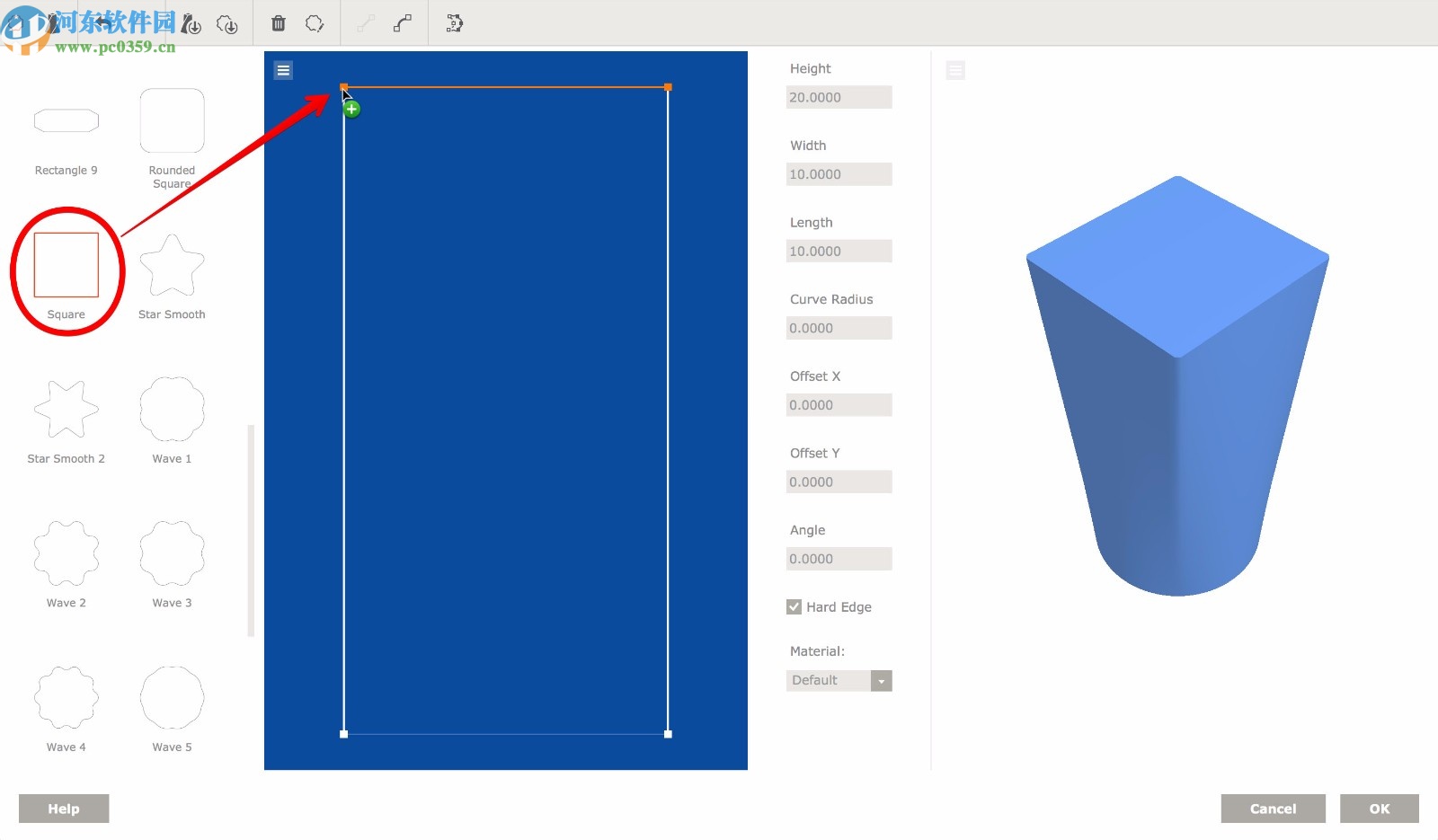
Task: Click Cancel to discard changes
Action: pos(1273,808)
